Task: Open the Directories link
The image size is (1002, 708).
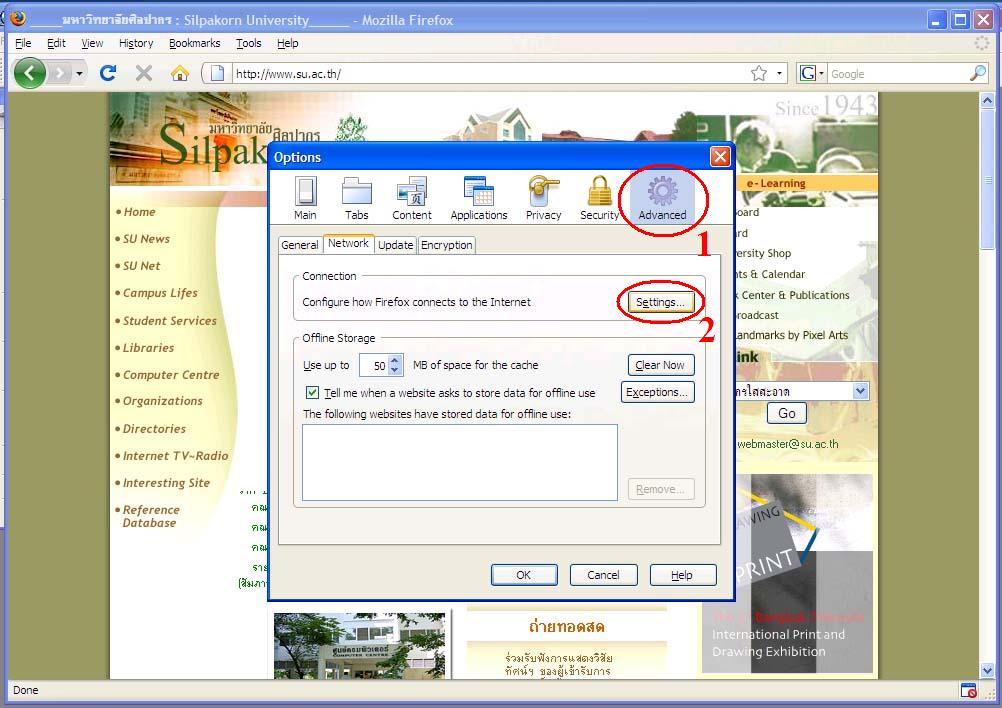Action: [x=154, y=429]
